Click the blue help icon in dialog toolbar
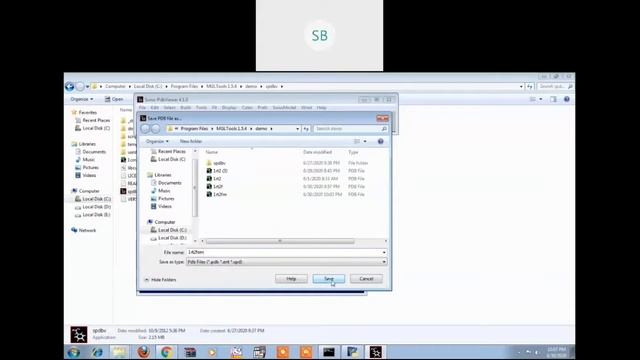 380,141
